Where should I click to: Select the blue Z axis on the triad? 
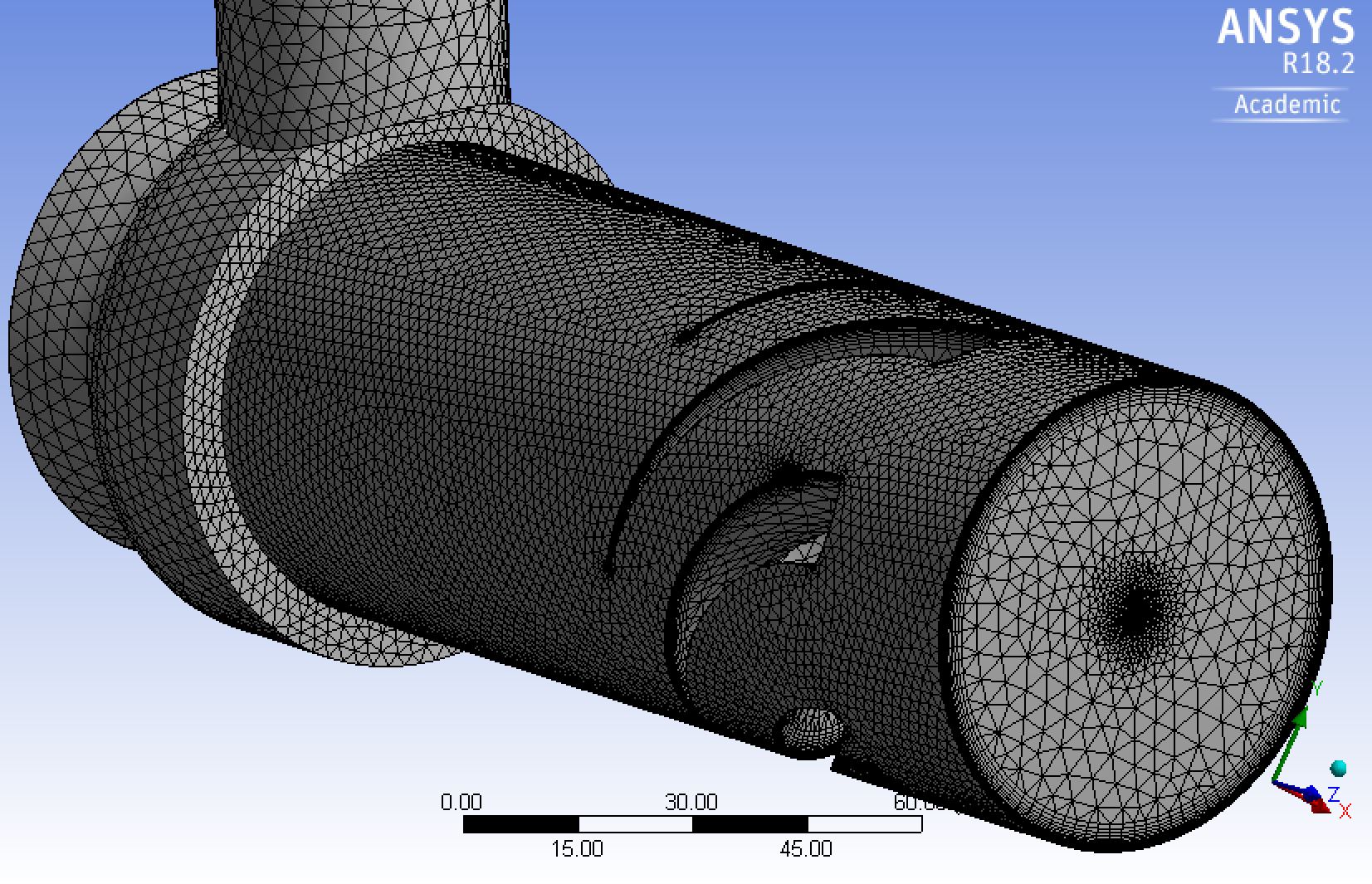(x=1313, y=790)
